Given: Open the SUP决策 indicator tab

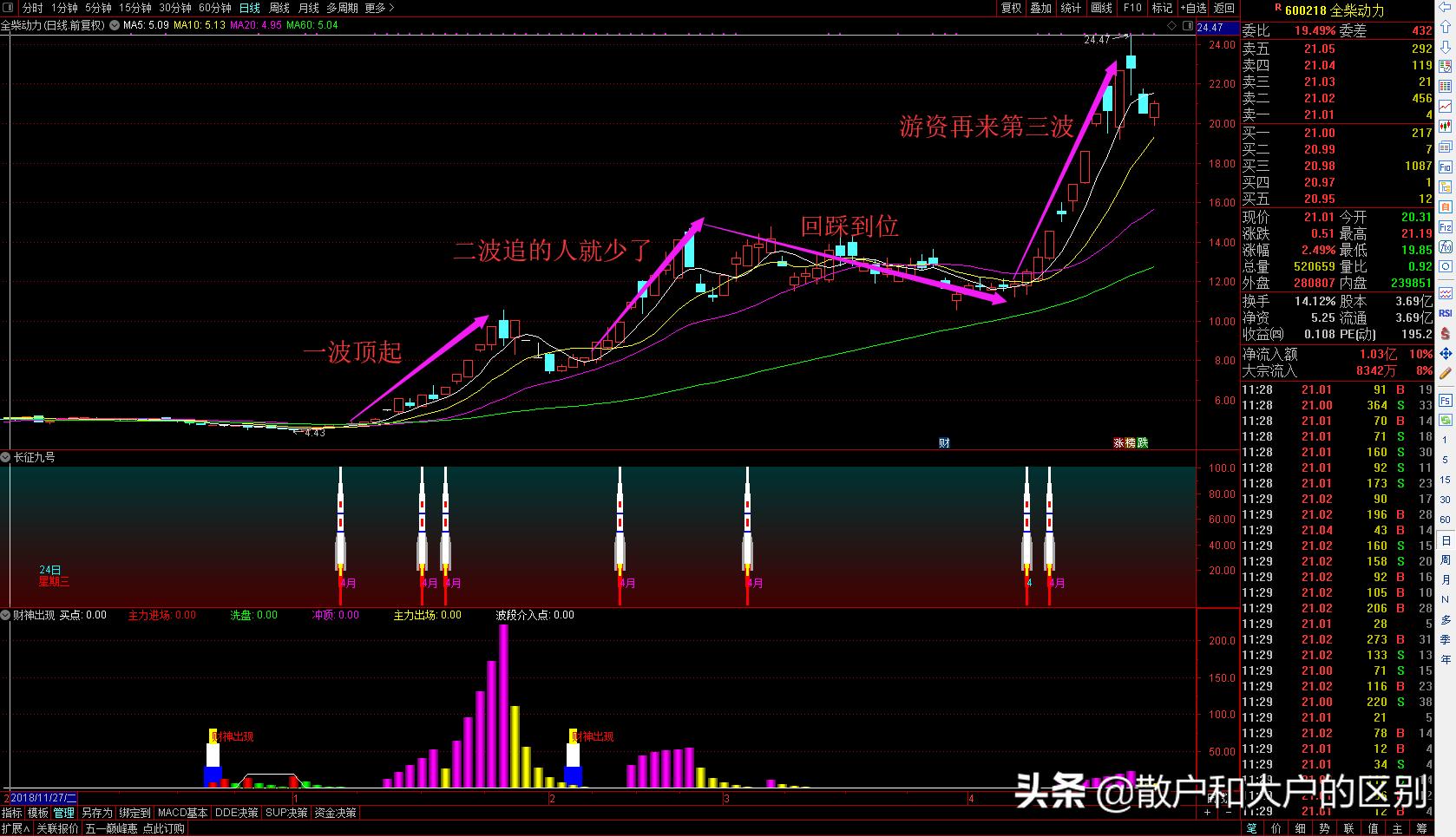Looking at the screenshot, I should pos(286,813).
